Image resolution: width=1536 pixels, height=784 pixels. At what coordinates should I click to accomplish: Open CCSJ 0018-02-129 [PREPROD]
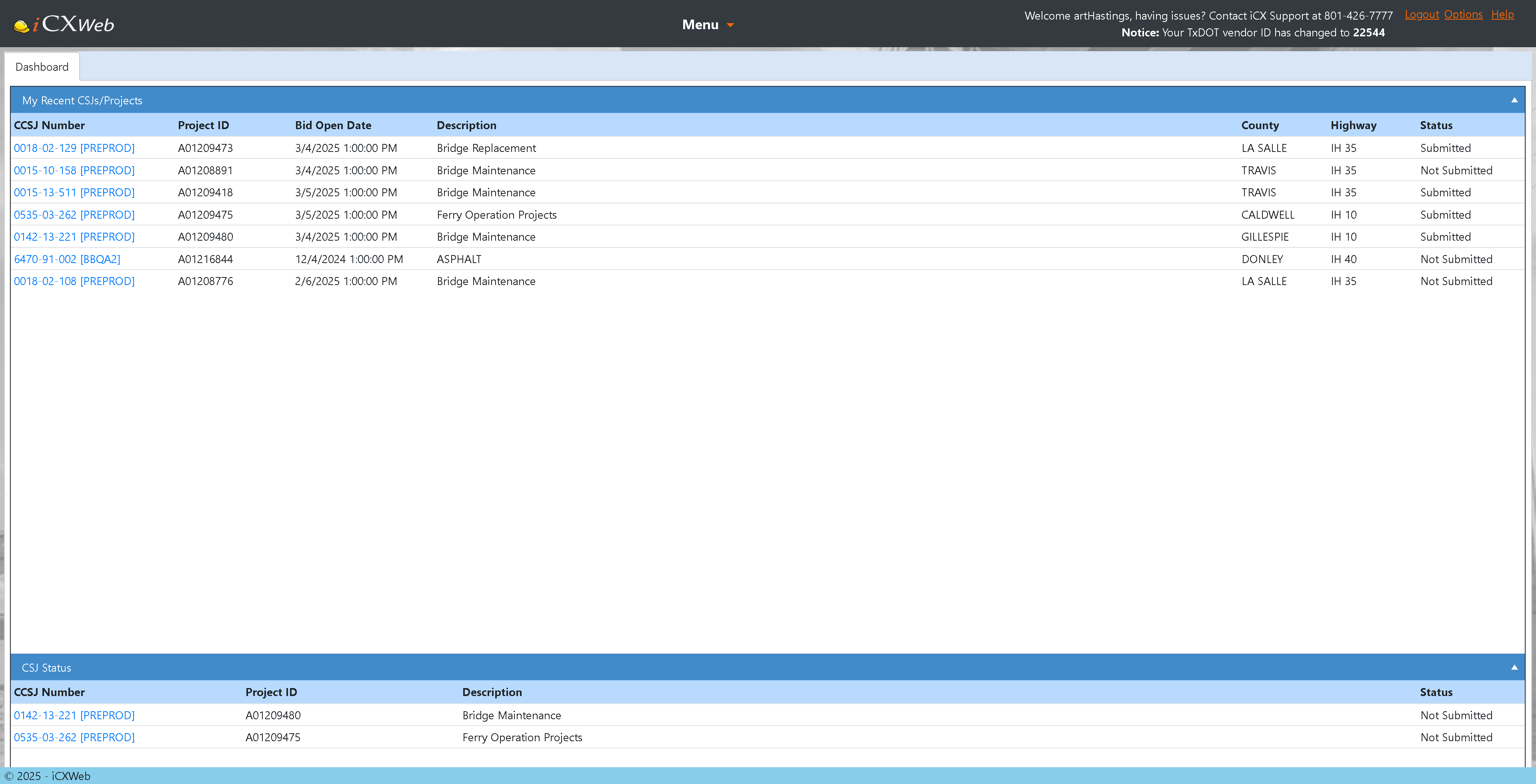tap(74, 148)
